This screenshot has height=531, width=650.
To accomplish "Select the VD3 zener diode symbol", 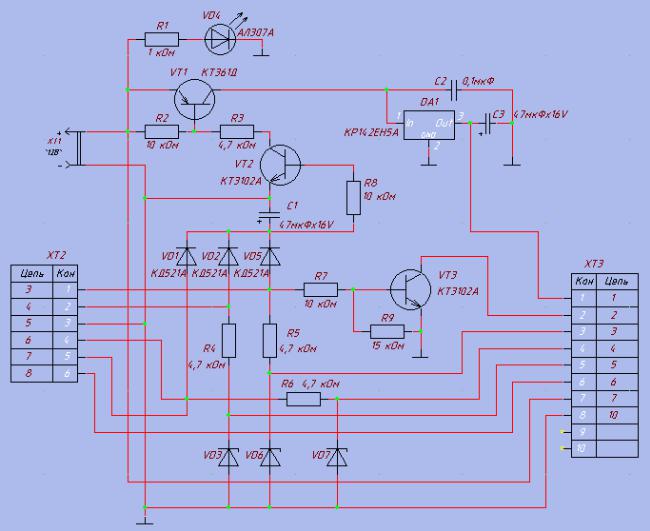I will point(228,457).
